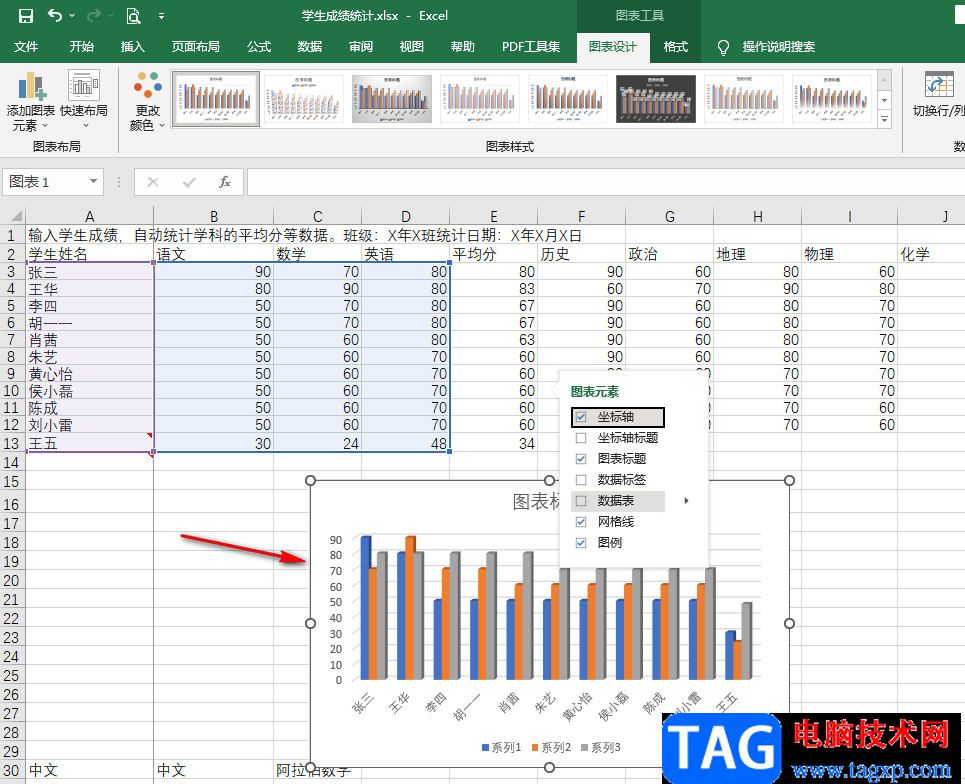The width and height of the screenshot is (965, 784).
Task: Click cell B2 labeled 语文
Action: coord(214,254)
